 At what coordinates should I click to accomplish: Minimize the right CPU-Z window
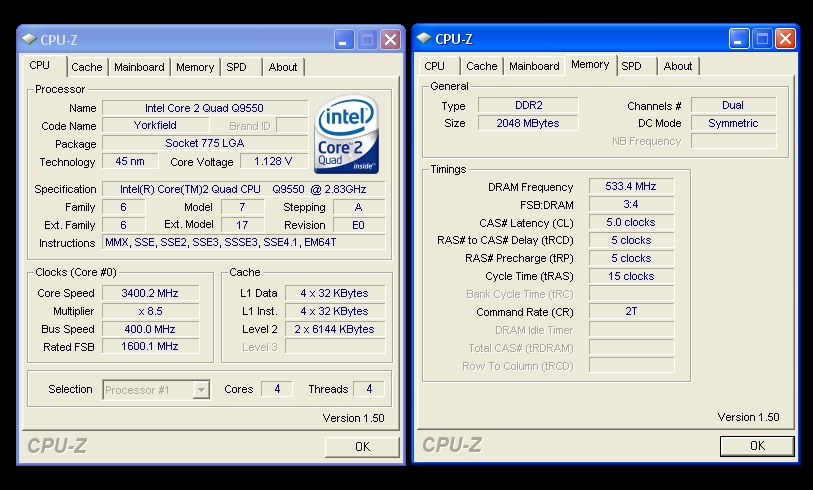pos(739,39)
